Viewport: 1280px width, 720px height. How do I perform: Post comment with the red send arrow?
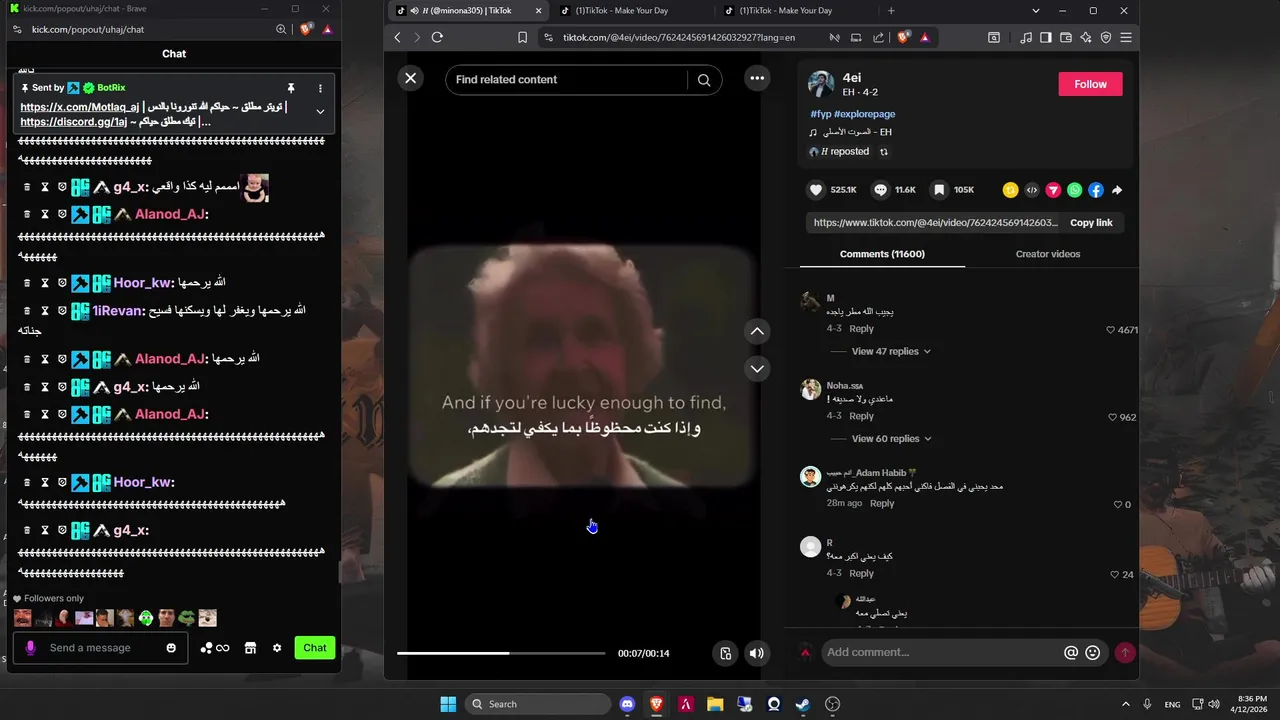coord(1125,652)
